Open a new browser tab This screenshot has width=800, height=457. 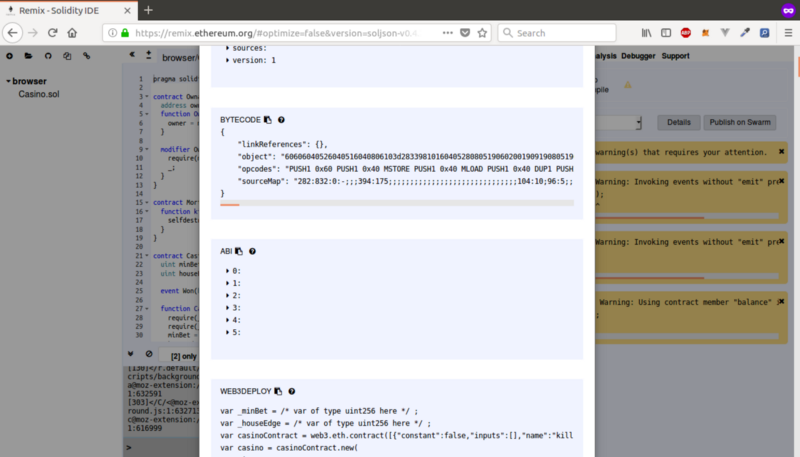point(148,10)
